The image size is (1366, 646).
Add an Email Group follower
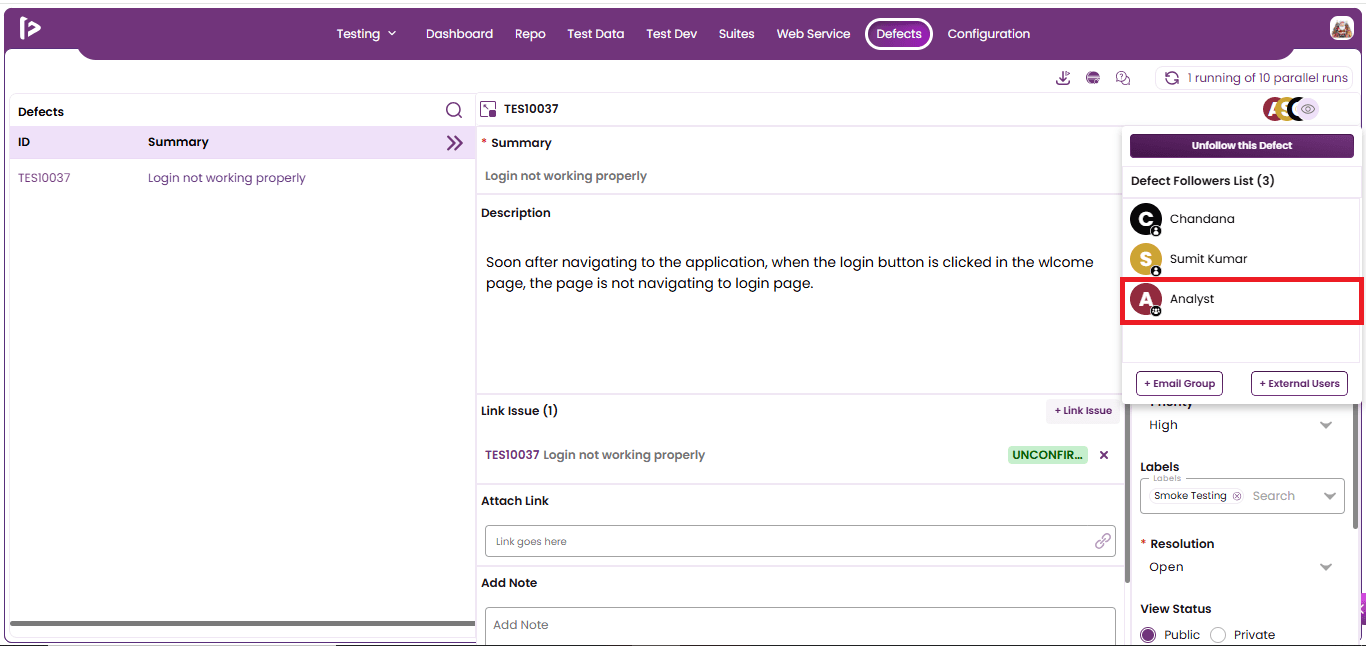point(1179,383)
